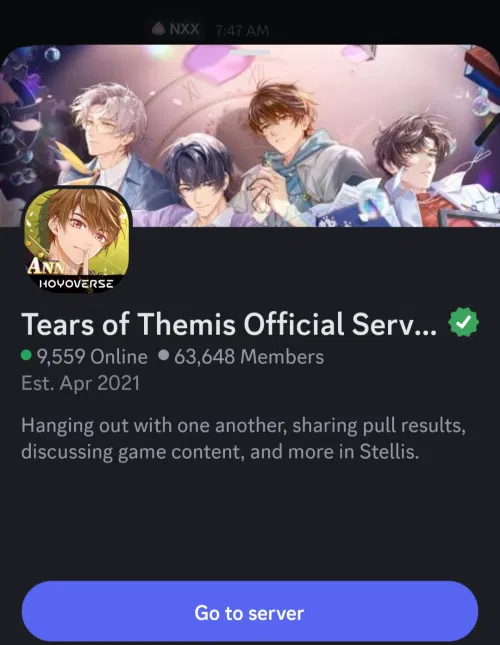Tap the HOYOVERSE label on the avatar

pos(76,283)
